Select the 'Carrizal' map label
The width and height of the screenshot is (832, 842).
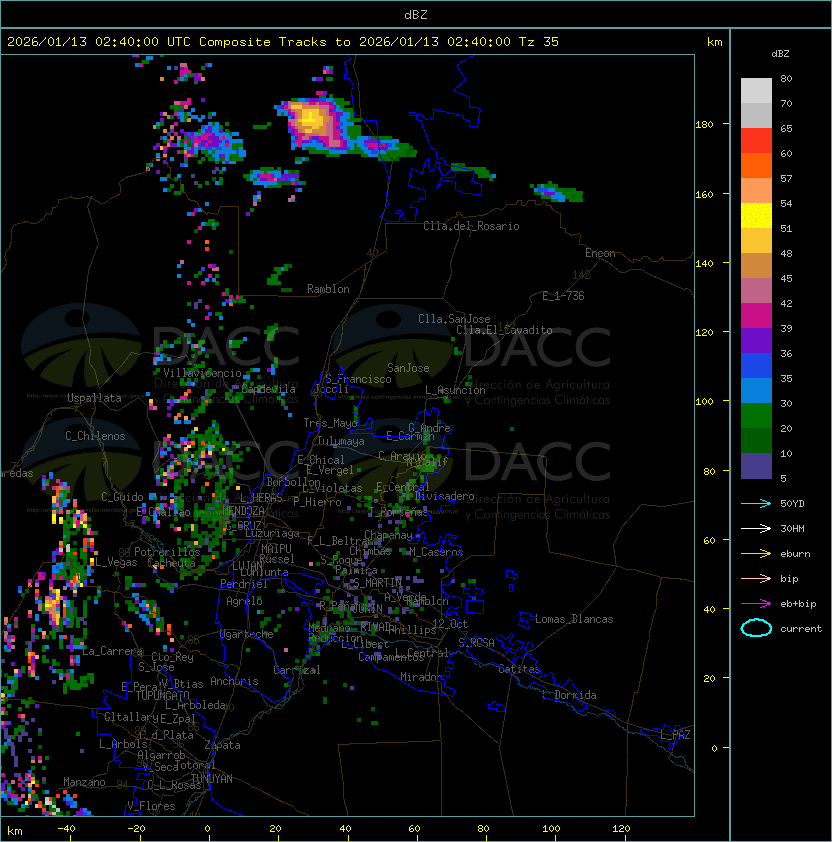(297, 670)
